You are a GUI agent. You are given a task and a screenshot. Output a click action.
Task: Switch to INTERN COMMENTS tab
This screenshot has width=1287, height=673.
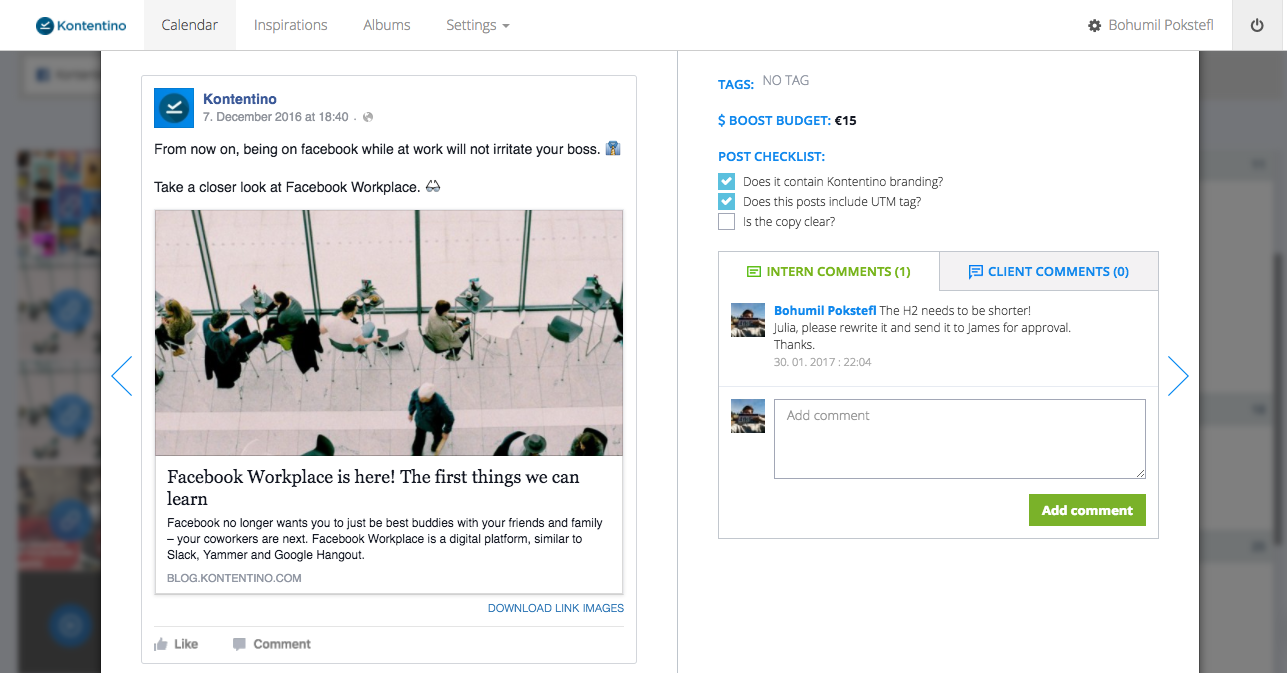click(829, 271)
